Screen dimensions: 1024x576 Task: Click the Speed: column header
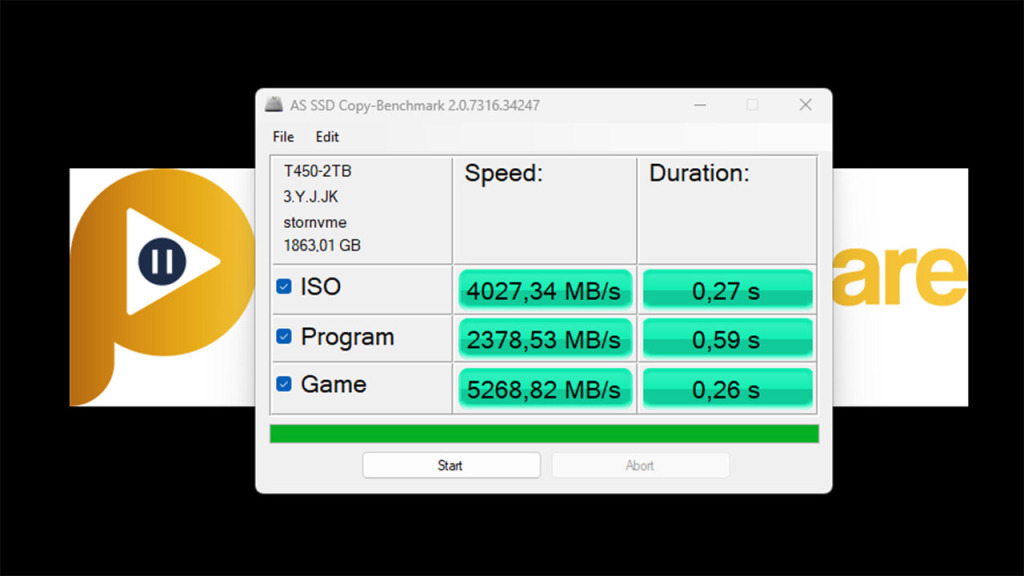504,173
